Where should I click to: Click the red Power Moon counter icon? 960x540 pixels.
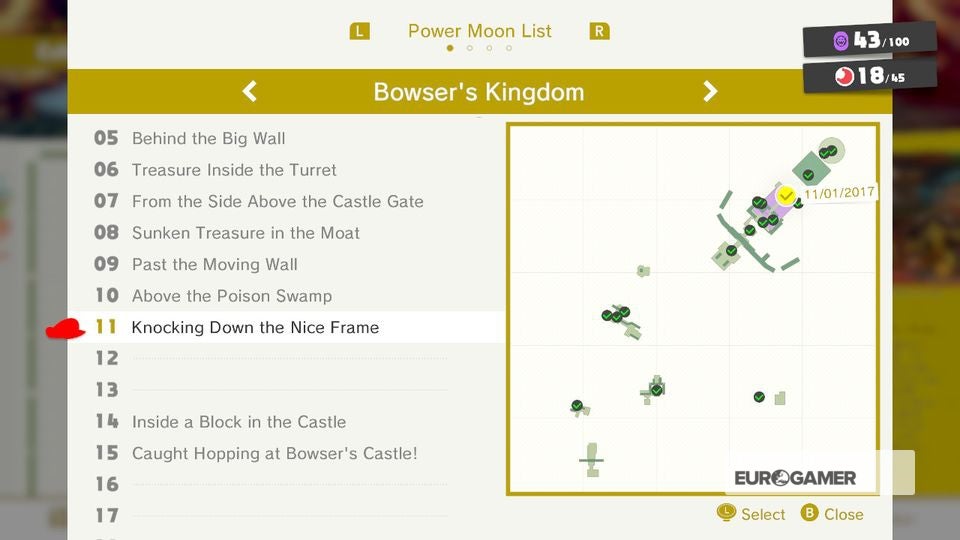844,77
